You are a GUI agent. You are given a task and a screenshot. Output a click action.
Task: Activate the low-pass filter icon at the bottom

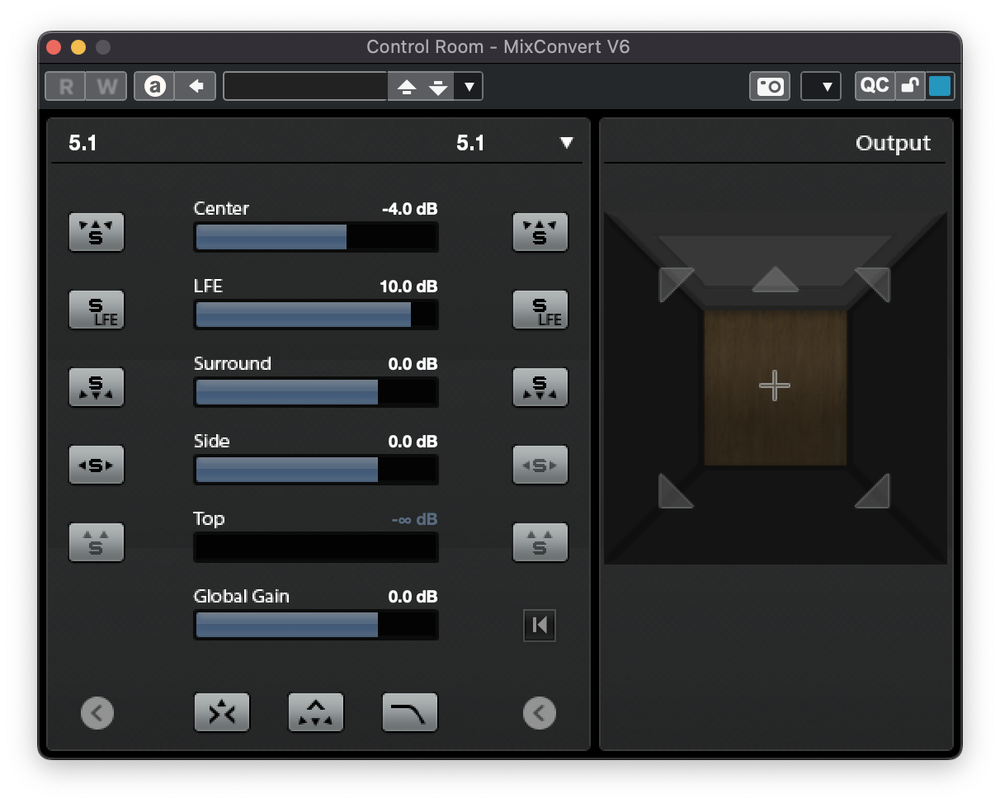pyautogui.click(x=409, y=712)
